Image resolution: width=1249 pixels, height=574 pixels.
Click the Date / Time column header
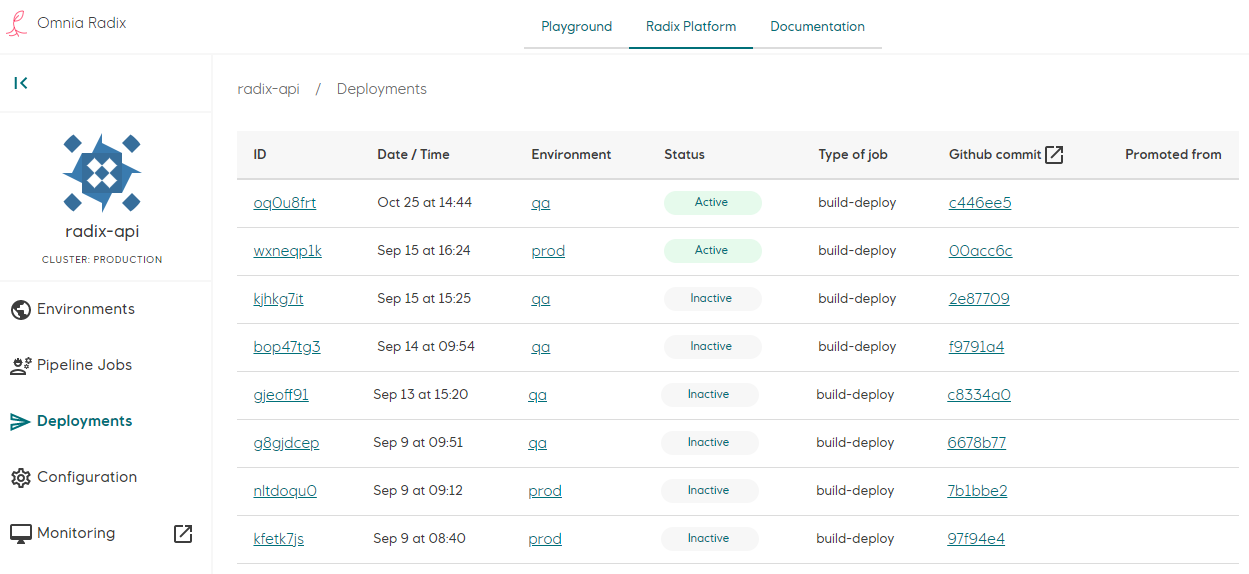(x=413, y=155)
